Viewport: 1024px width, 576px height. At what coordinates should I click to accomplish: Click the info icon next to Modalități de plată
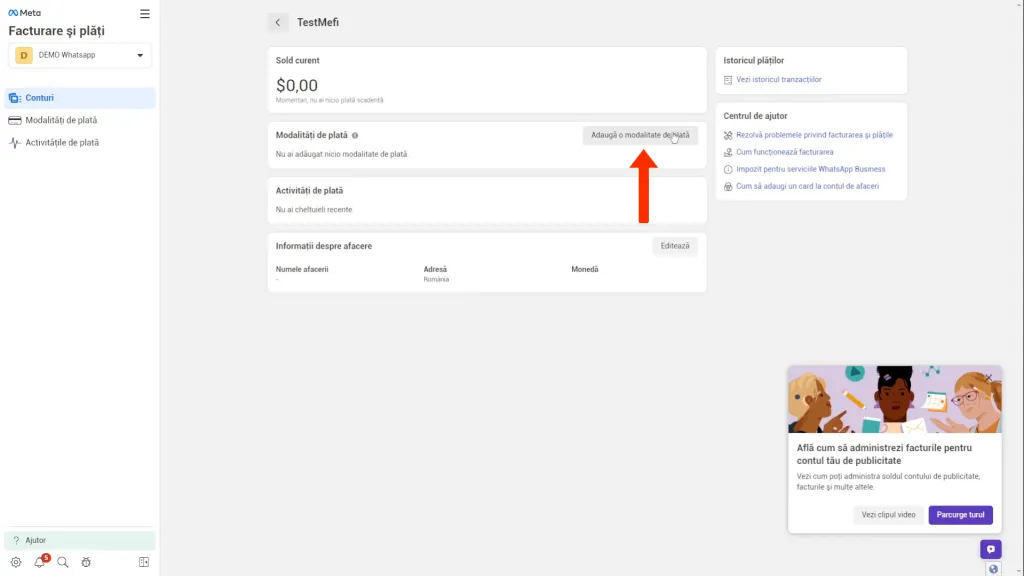[355, 135]
